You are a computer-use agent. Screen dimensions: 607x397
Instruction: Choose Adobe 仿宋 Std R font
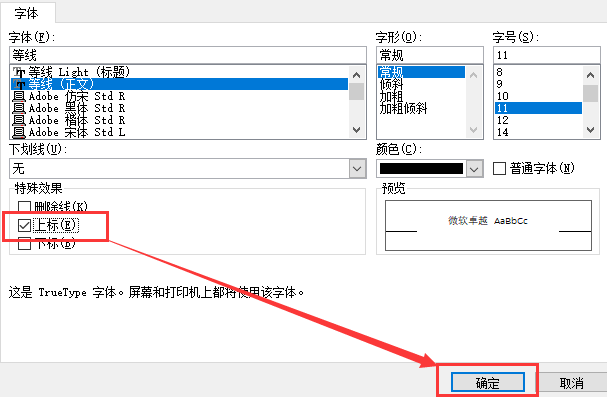[x=179, y=96]
